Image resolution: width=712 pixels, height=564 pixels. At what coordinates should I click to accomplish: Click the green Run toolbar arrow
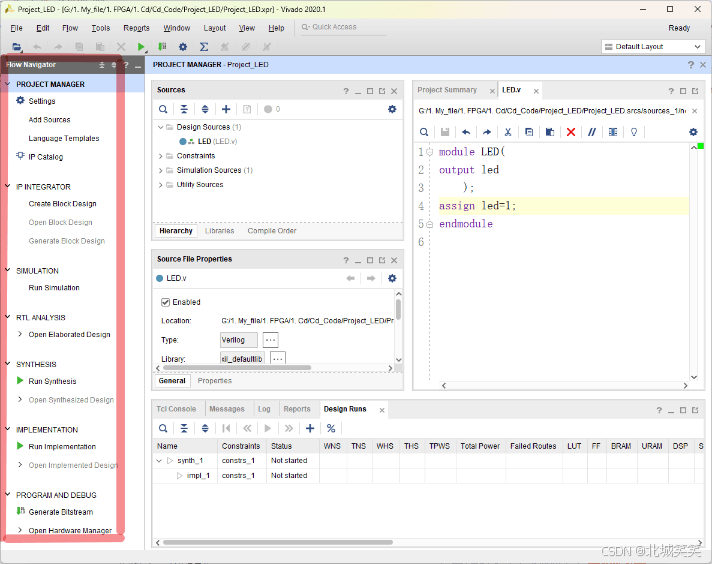click(x=141, y=46)
